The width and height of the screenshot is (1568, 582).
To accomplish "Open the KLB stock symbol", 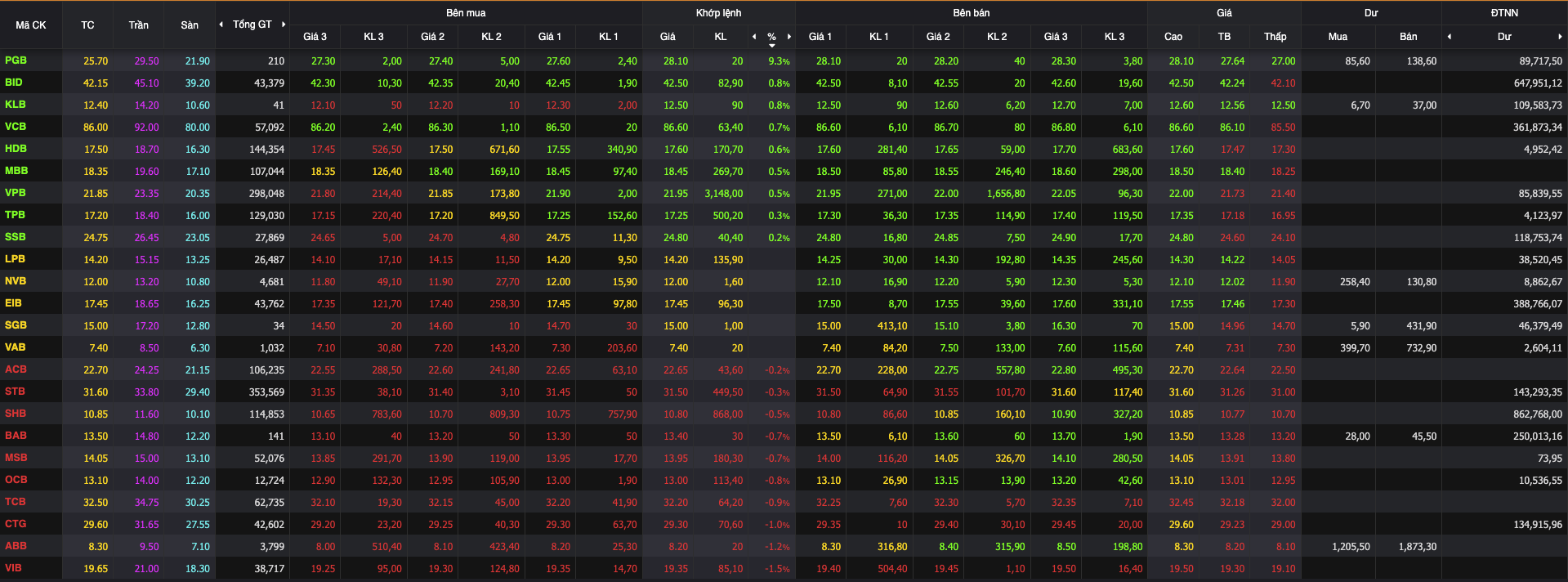I will click(16, 105).
